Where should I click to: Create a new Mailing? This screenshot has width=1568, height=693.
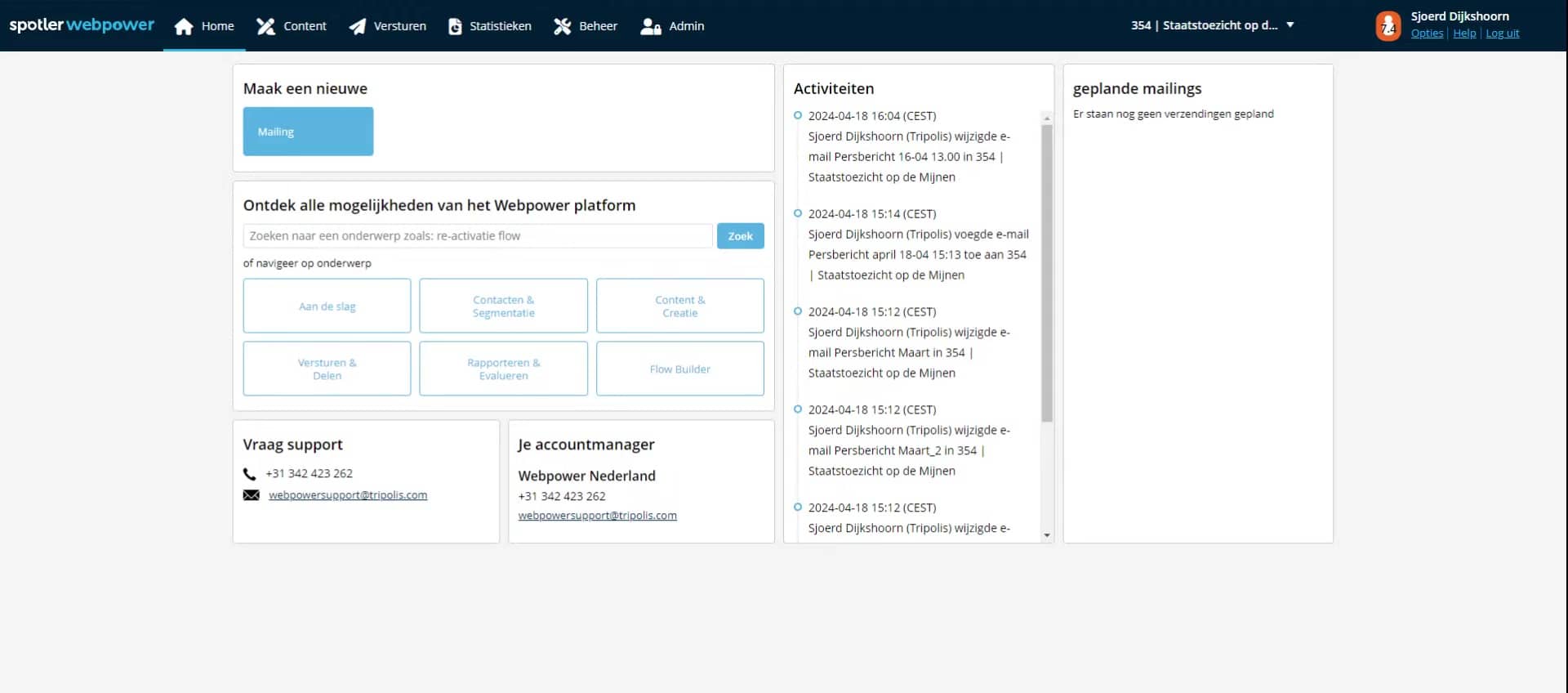[x=308, y=132]
